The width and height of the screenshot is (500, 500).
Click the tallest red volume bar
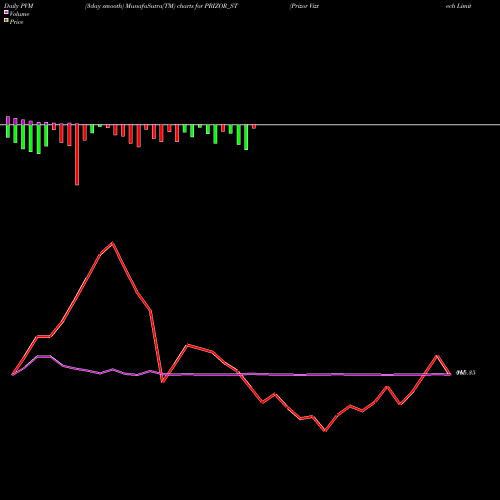pyautogui.click(x=77, y=155)
